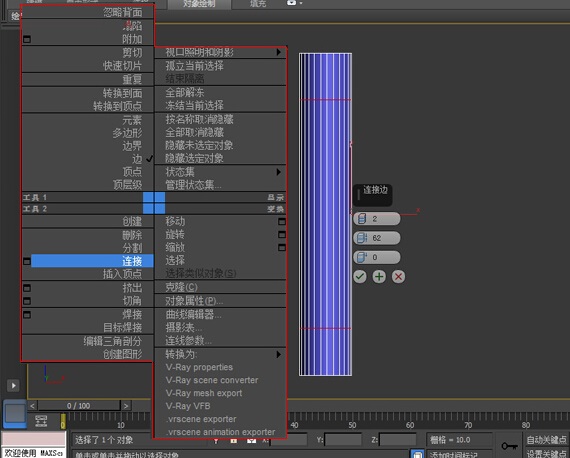Click the segments spinner icon showing 2

[x=362, y=218]
